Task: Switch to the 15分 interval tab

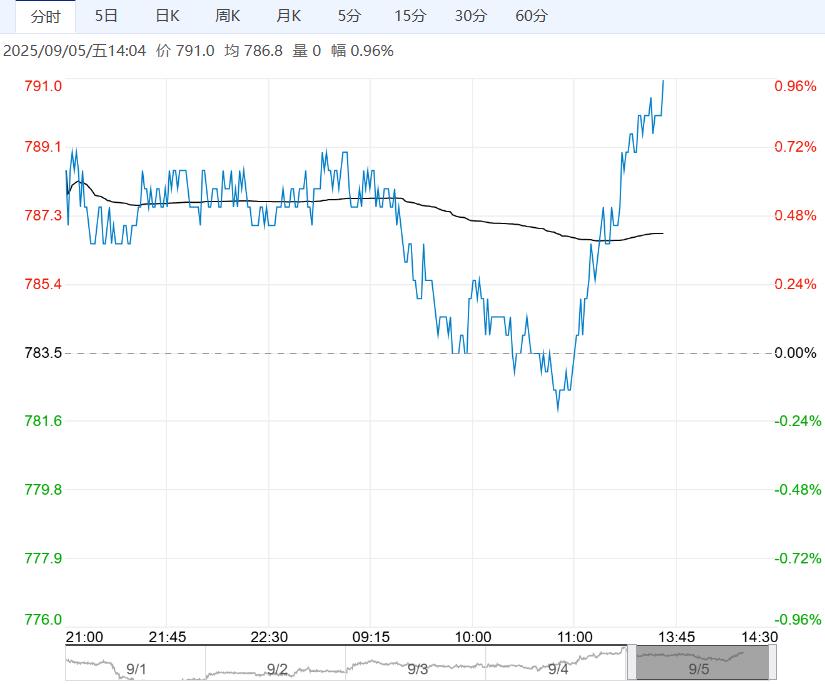Action: (x=409, y=16)
